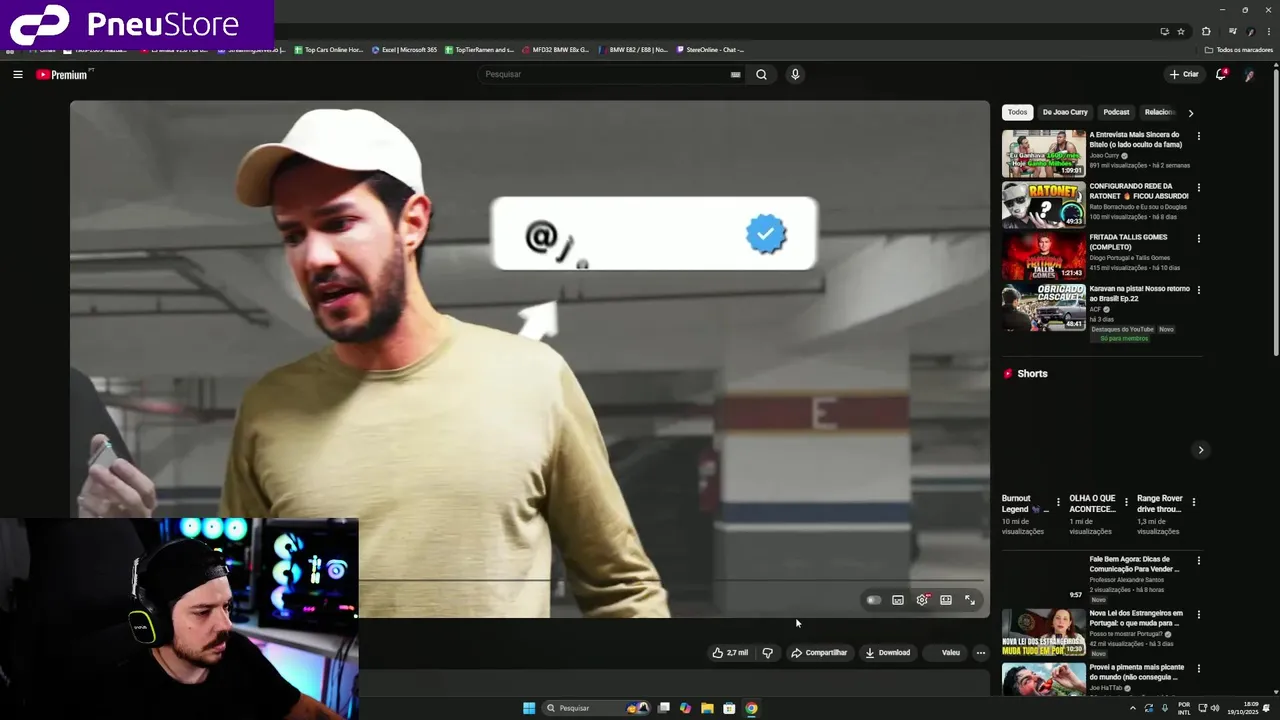Select the 'Todos' filter chip
Image resolution: width=1280 pixels, height=720 pixels.
1017,112
